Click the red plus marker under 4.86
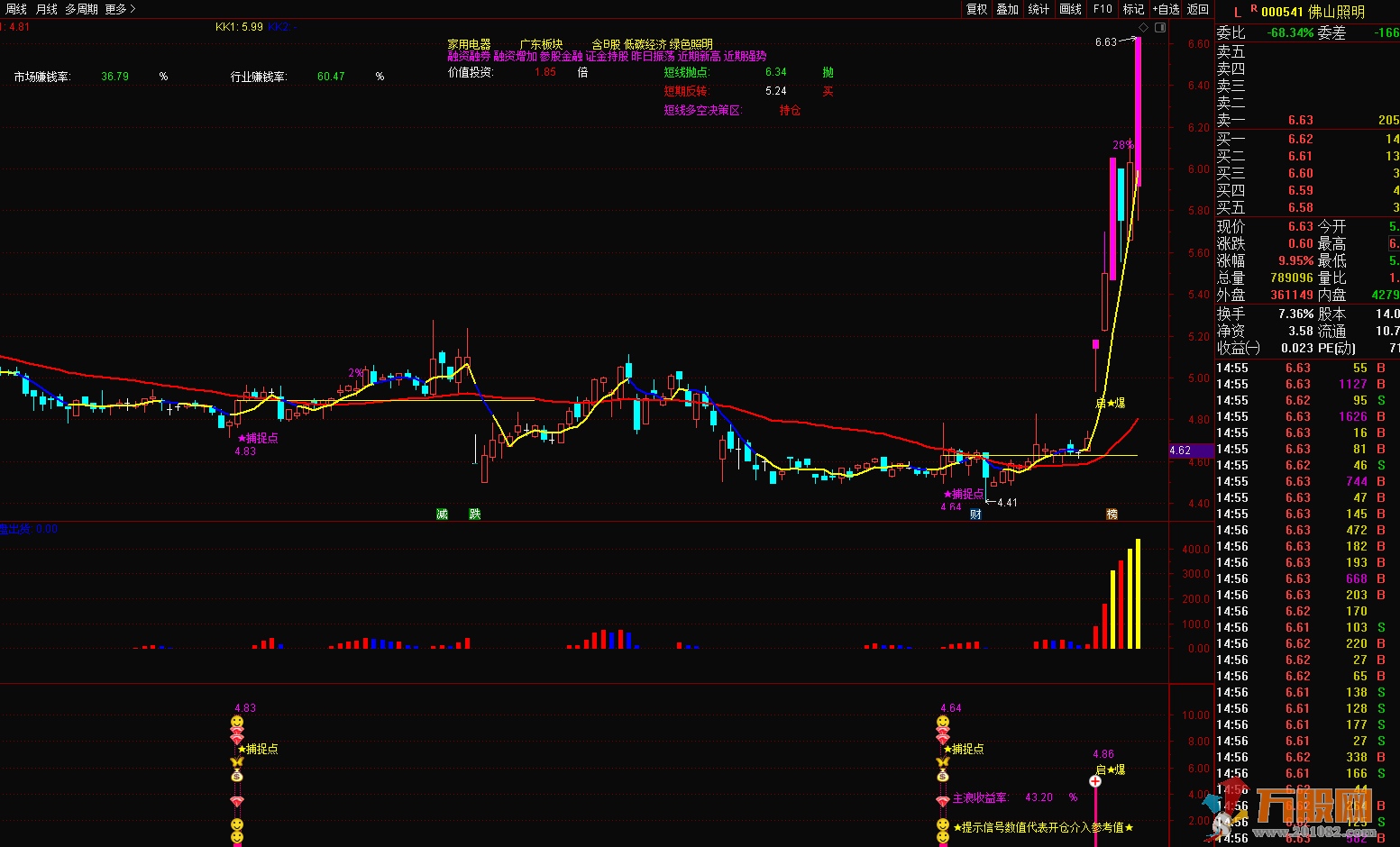 tap(1095, 781)
